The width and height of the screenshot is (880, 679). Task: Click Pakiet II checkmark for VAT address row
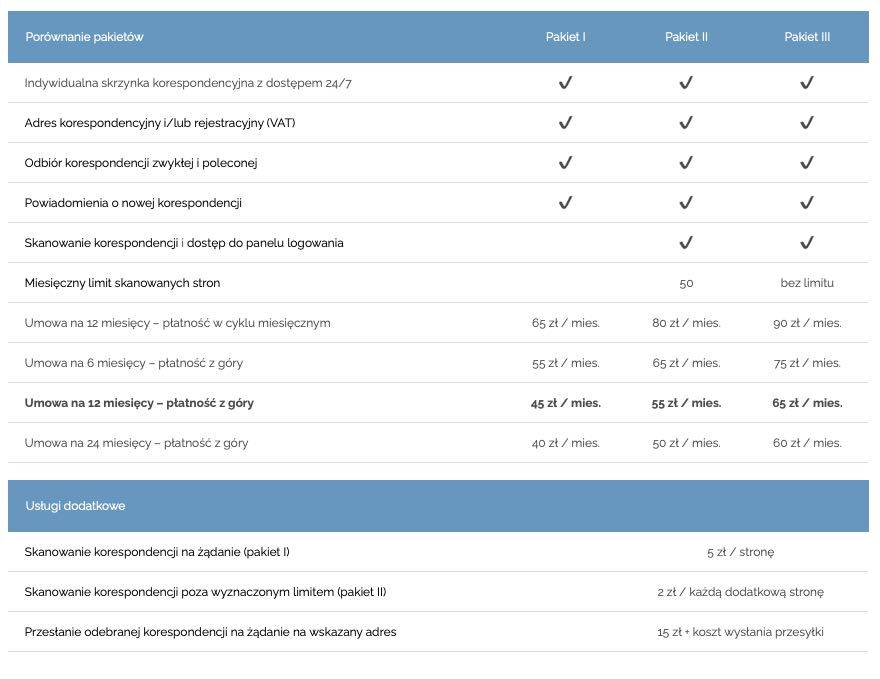(686, 123)
